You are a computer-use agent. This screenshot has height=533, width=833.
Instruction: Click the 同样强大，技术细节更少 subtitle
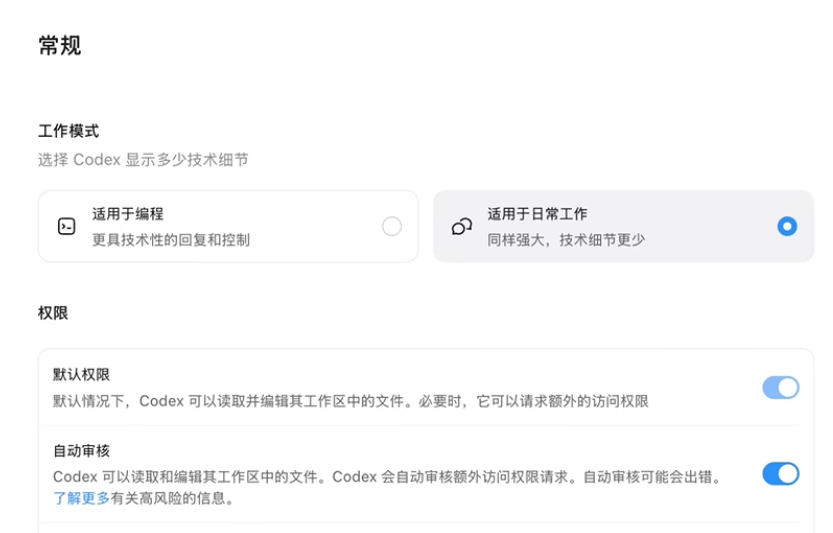point(566,240)
